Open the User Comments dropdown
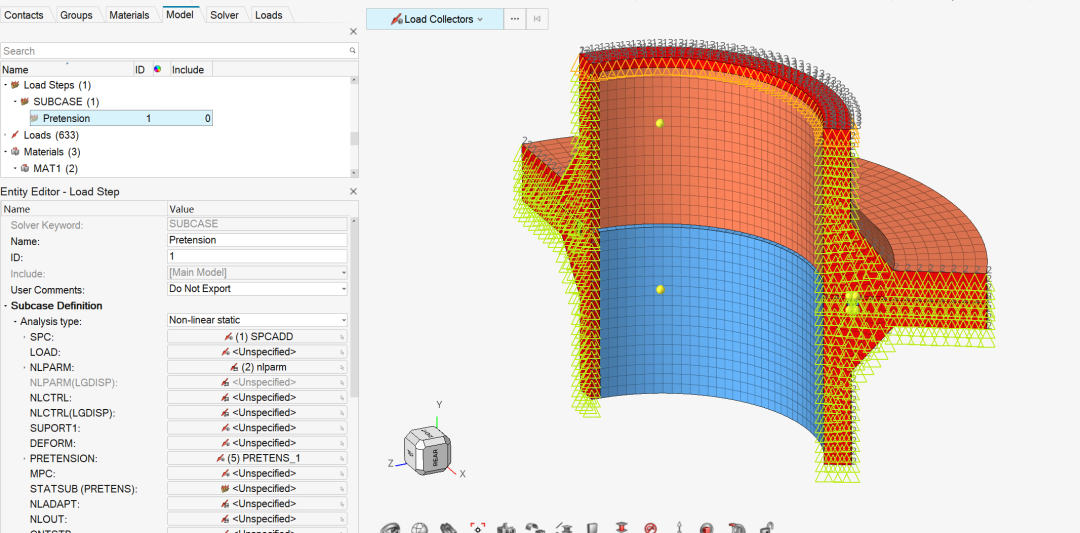The height and width of the screenshot is (533, 1080). click(257, 289)
